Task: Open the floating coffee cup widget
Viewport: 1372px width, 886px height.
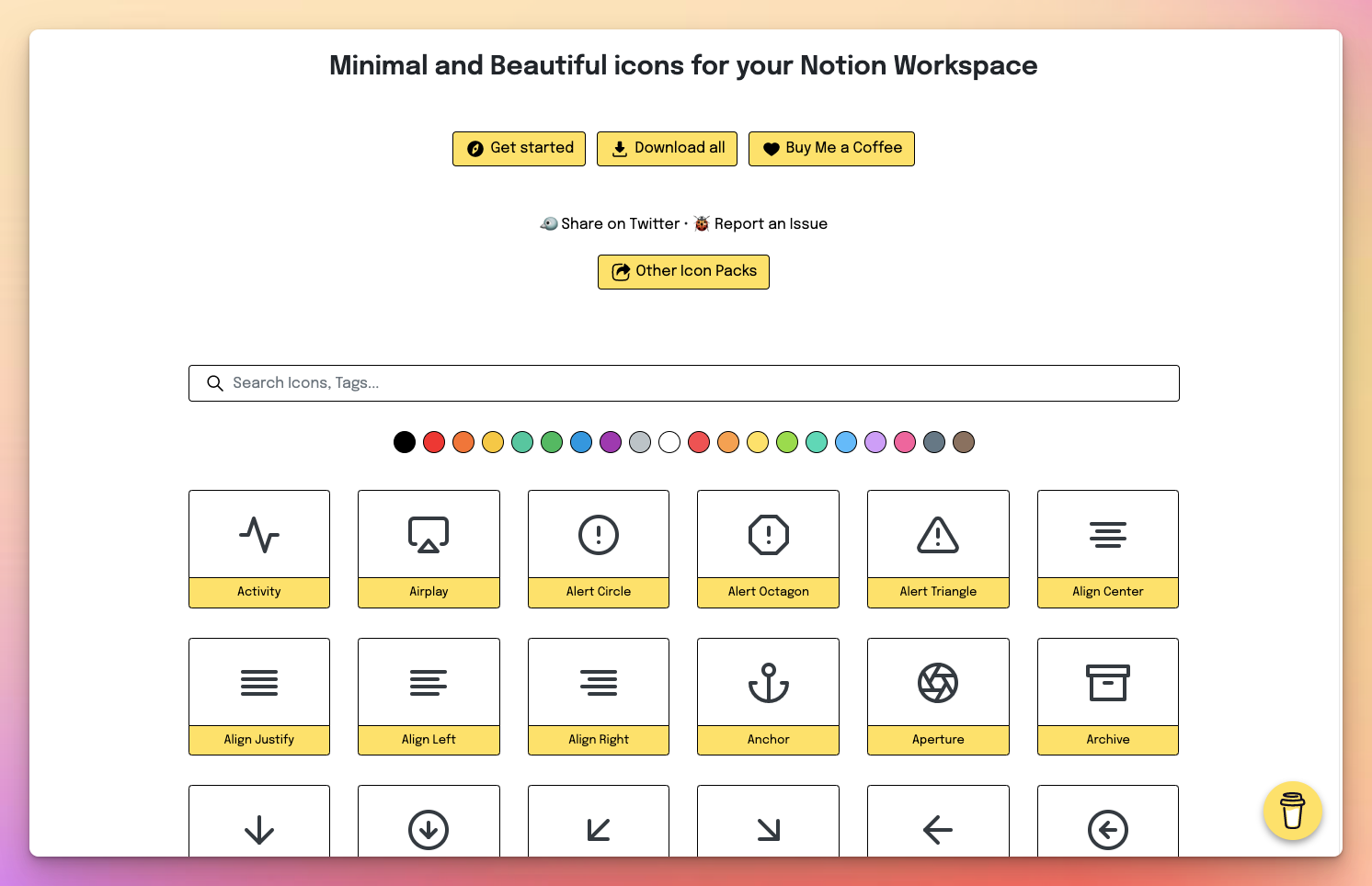Action: tap(1293, 811)
